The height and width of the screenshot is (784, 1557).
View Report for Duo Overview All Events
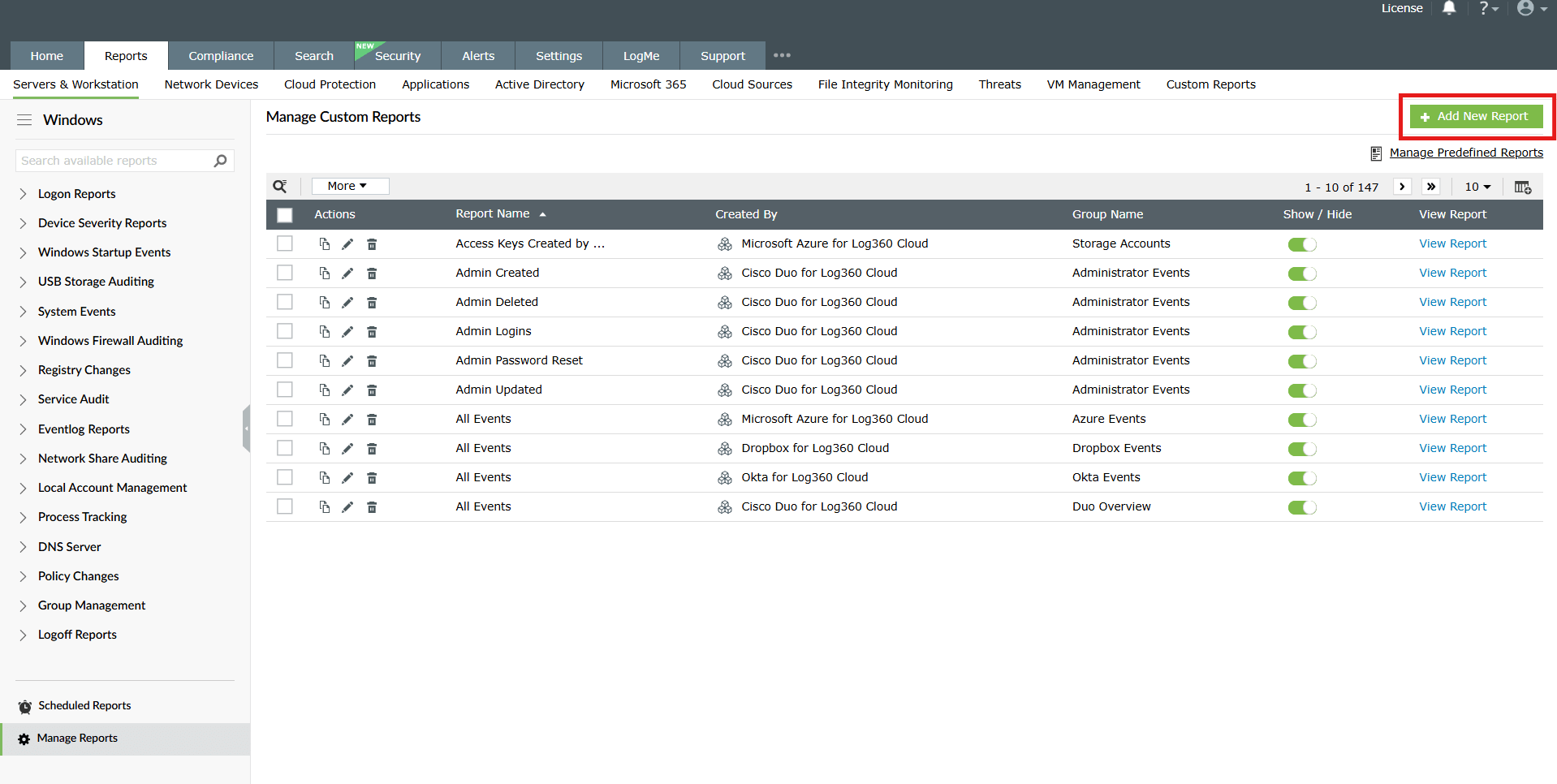(x=1452, y=506)
